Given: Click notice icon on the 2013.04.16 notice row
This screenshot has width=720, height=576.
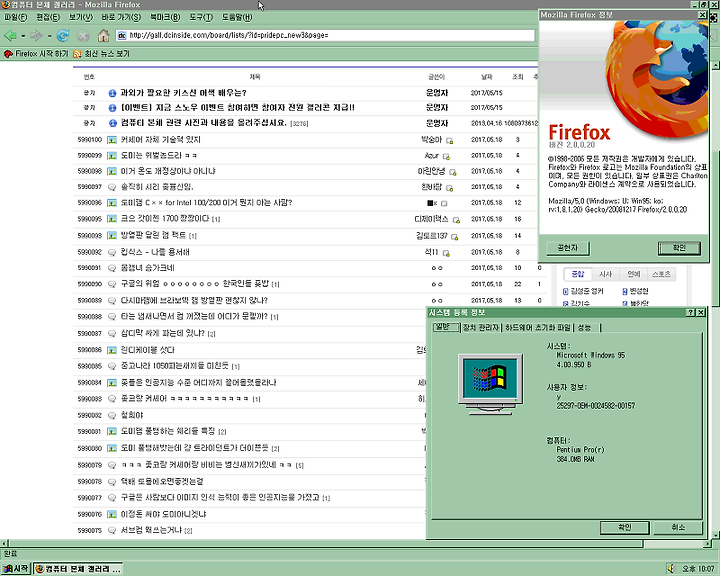Looking at the screenshot, I should click(112, 124).
